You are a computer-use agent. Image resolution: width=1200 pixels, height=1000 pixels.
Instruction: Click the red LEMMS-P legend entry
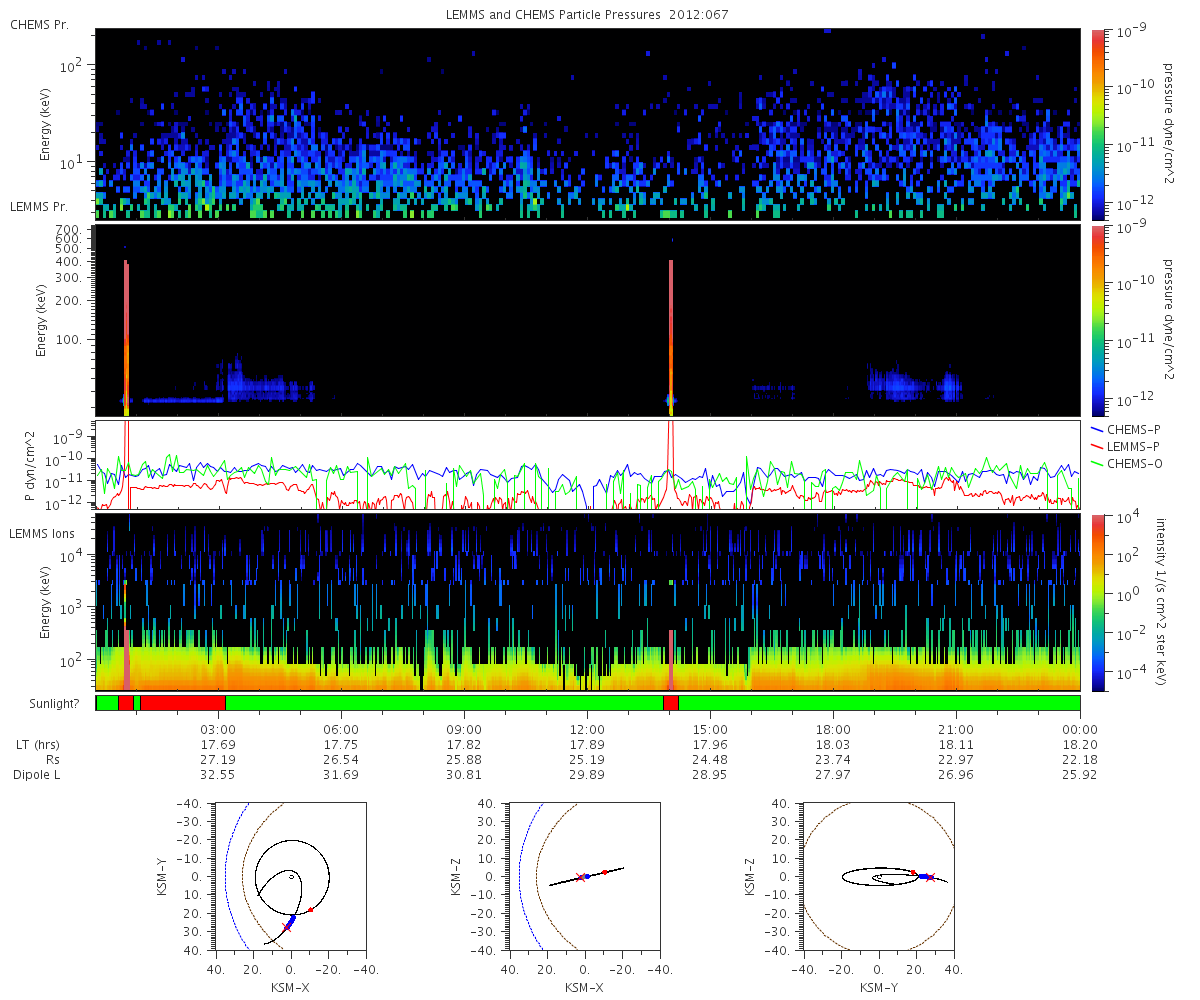coord(1130,444)
